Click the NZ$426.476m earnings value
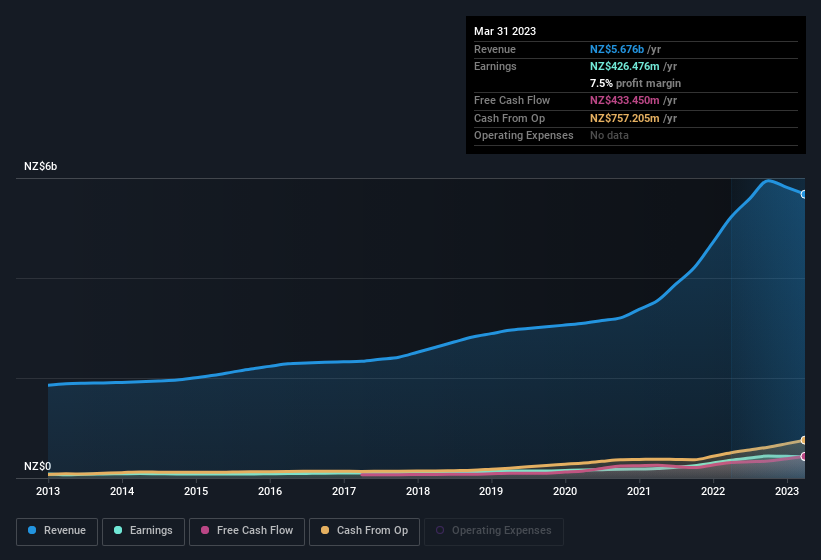Screen dimensions: 821x560 coord(625,66)
